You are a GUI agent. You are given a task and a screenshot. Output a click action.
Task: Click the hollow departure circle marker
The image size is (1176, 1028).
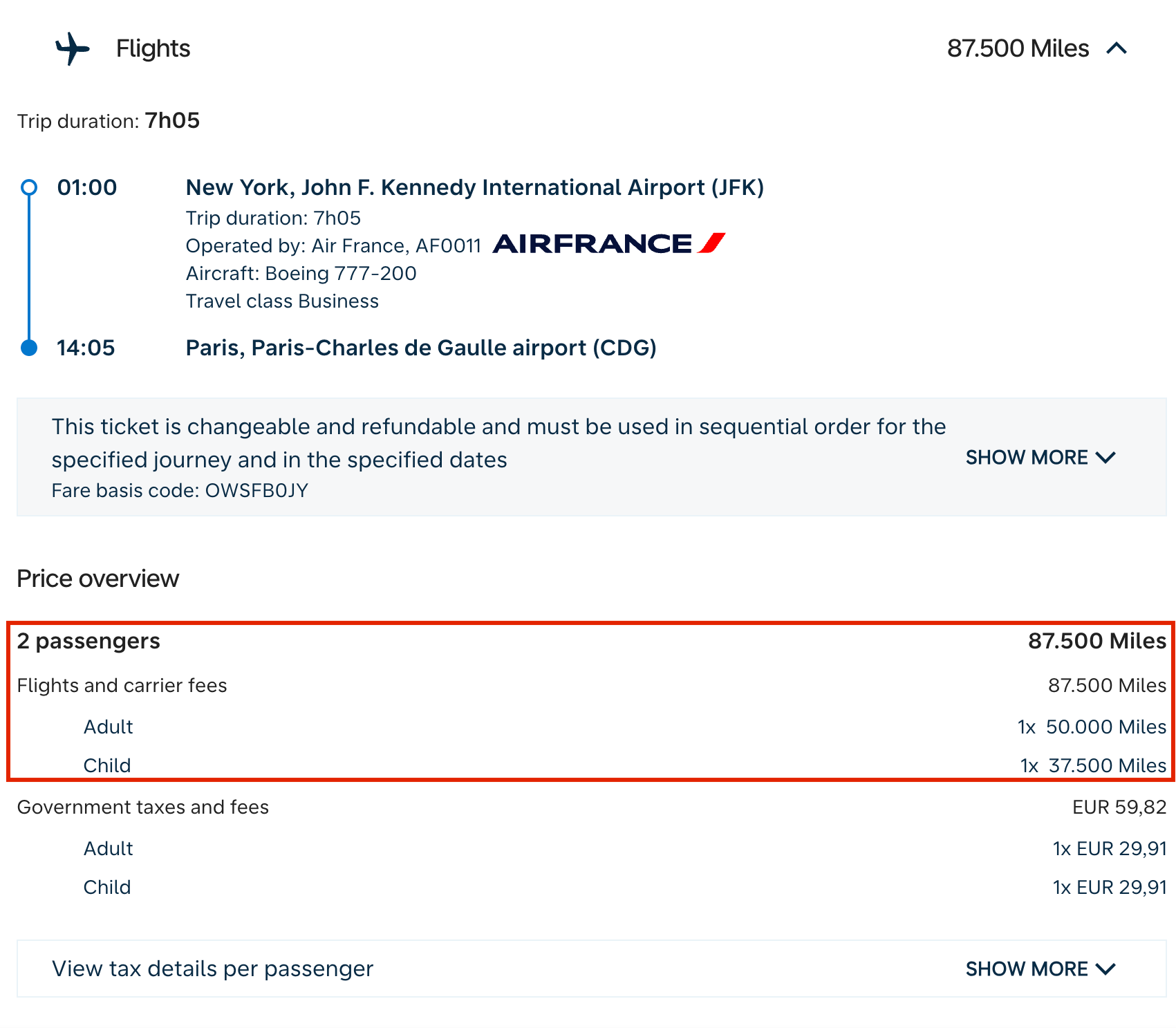coord(29,187)
